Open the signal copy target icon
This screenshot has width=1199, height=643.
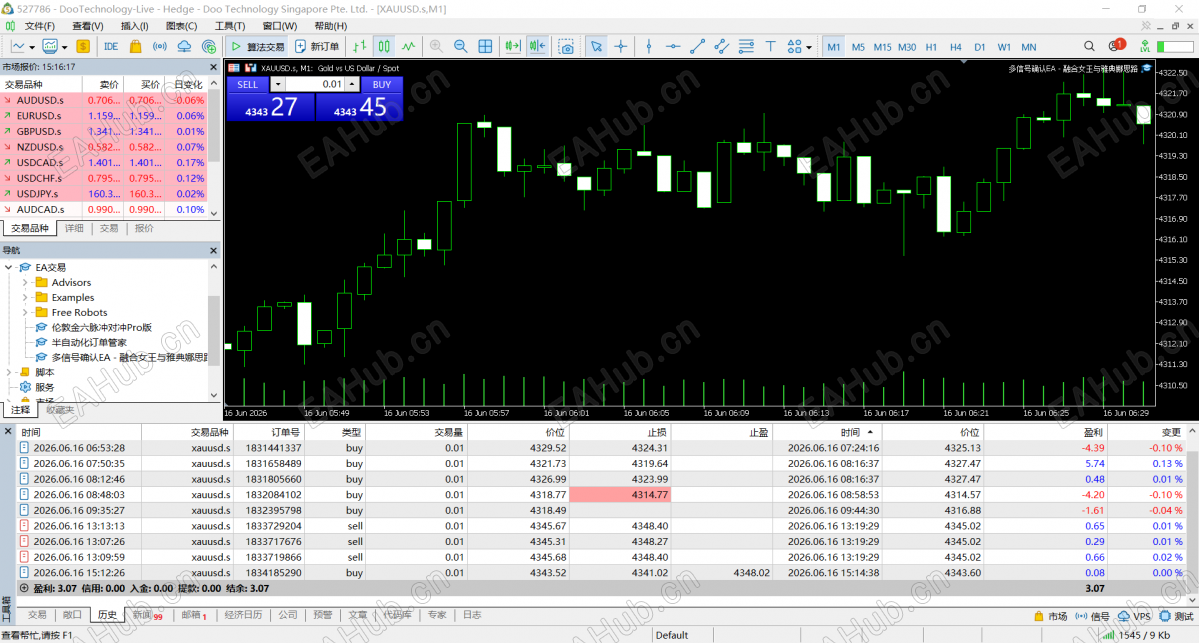tap(209, 47)
